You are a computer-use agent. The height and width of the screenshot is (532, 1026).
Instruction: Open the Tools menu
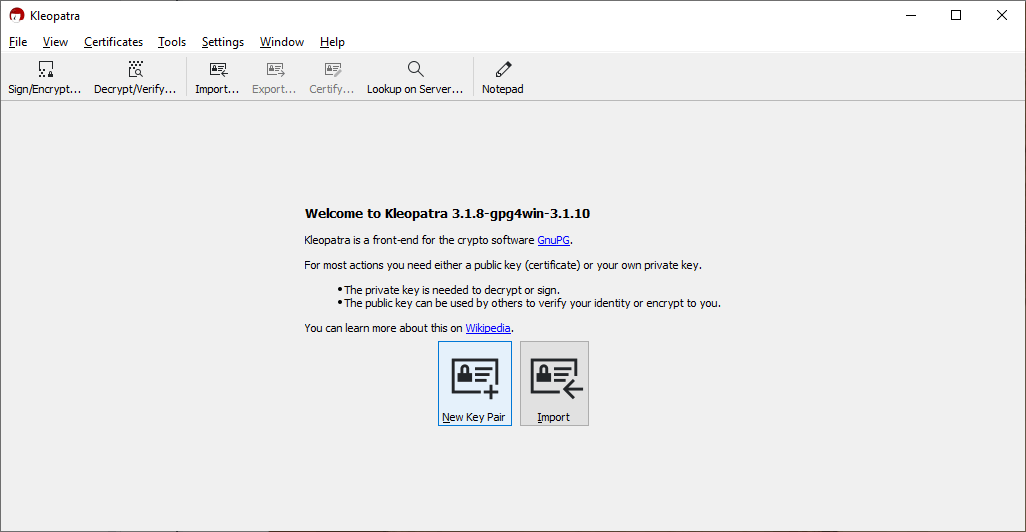[x=171, y=42]
